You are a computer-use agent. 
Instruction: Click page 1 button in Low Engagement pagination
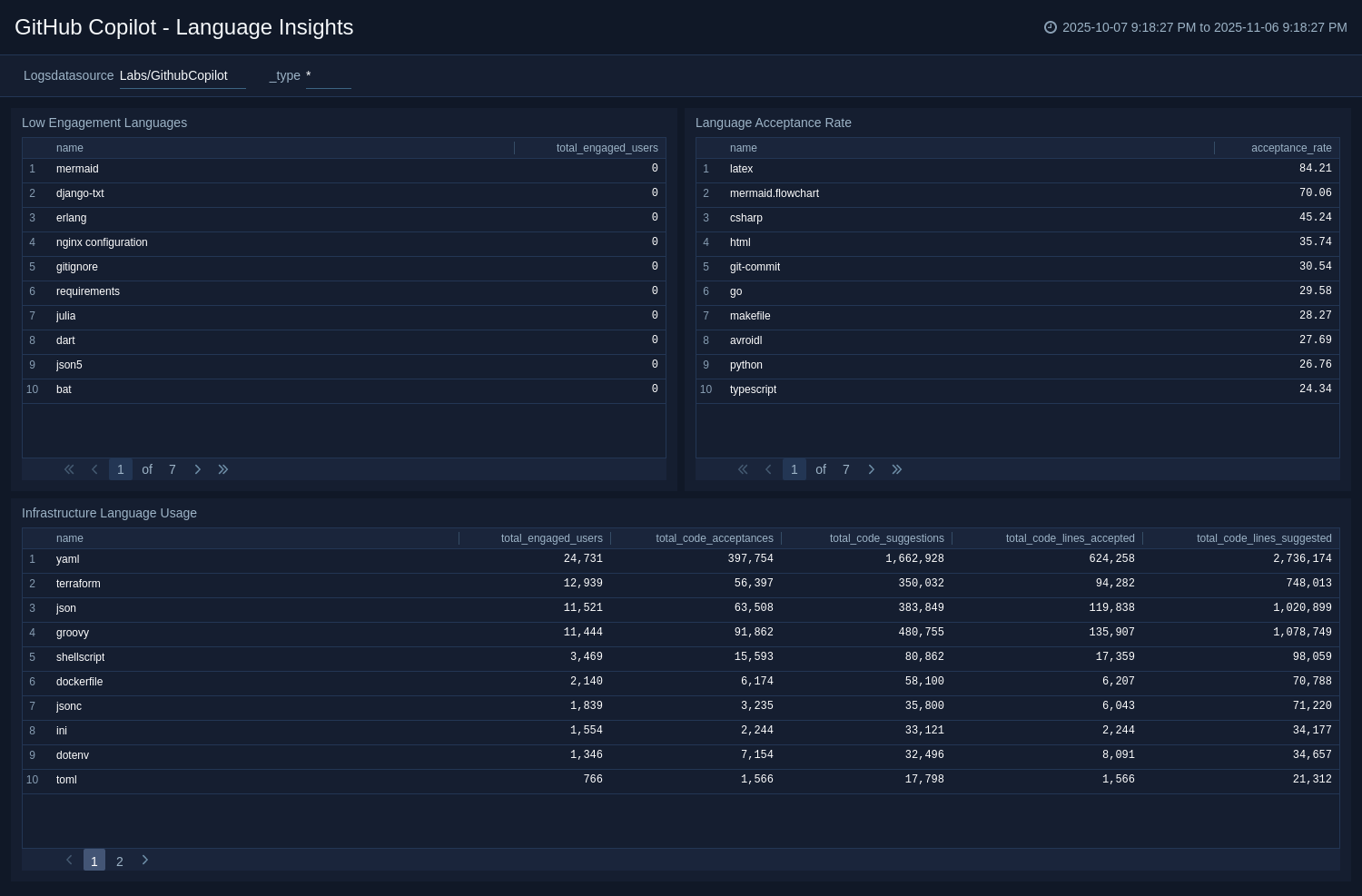[x=121, y=469]
